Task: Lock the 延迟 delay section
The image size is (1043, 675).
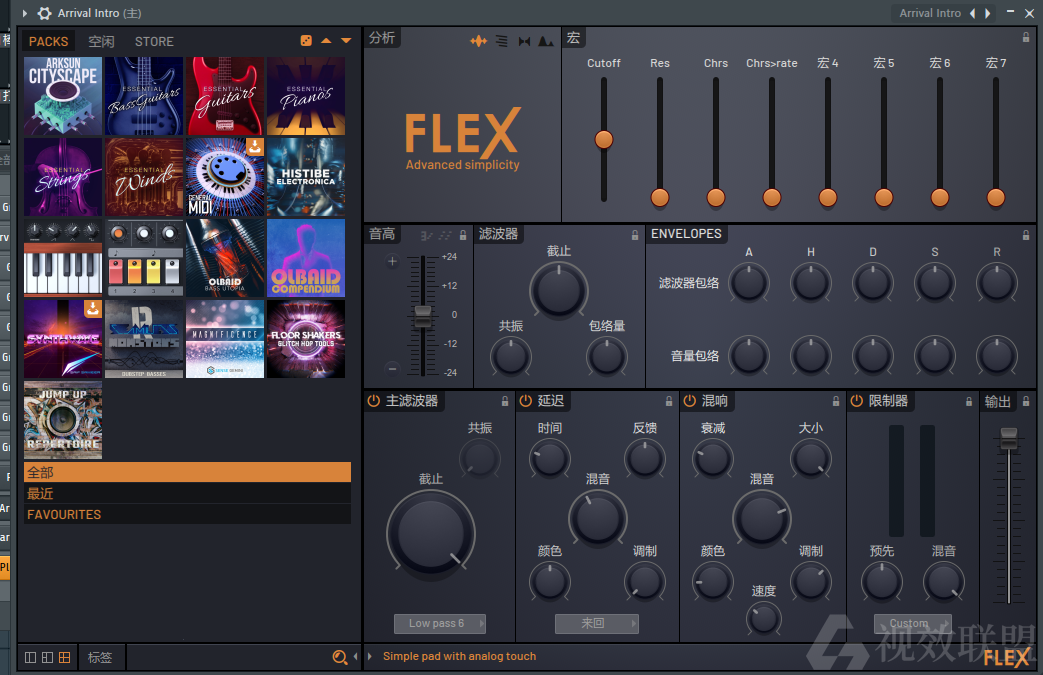Action: click(x=669, y=401)
